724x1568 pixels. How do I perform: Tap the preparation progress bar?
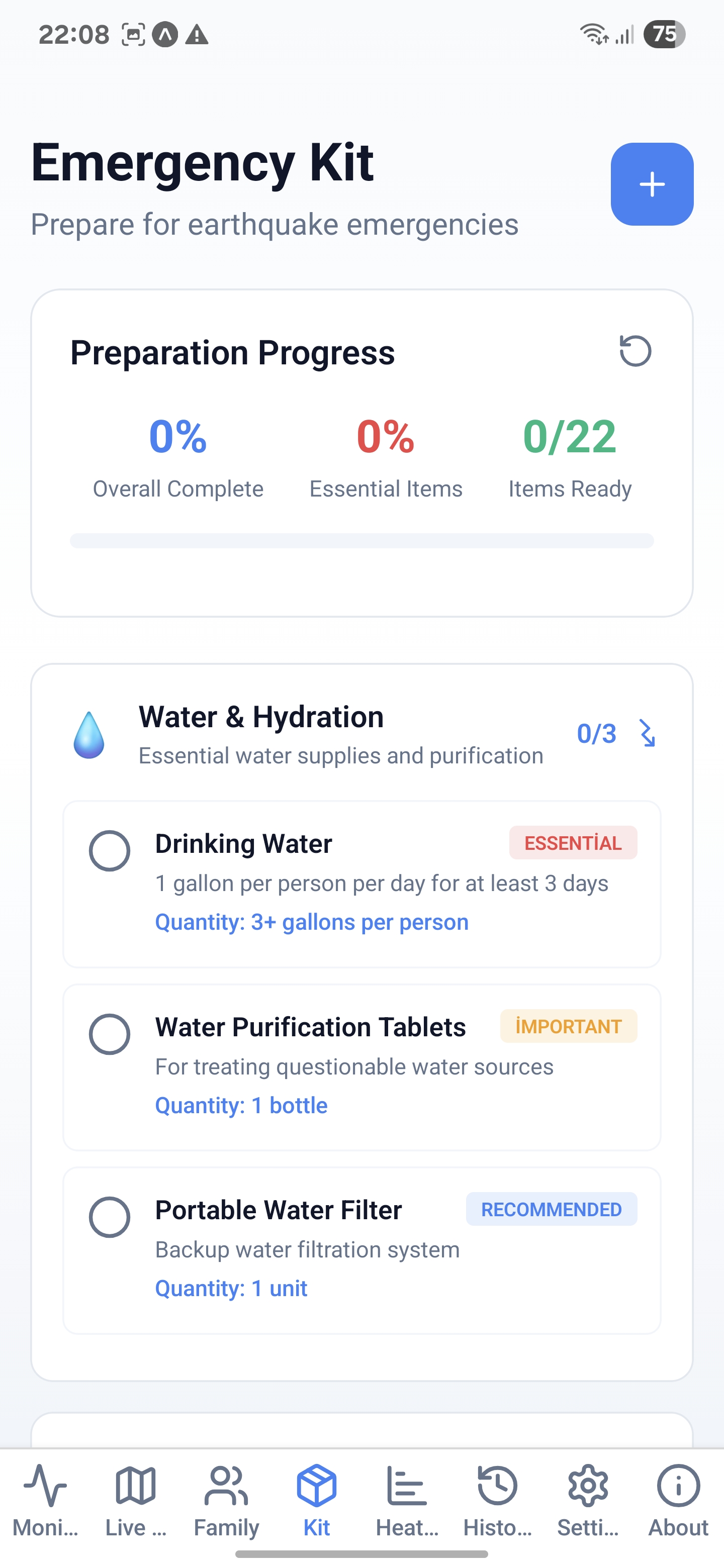(x=361, y=541)
